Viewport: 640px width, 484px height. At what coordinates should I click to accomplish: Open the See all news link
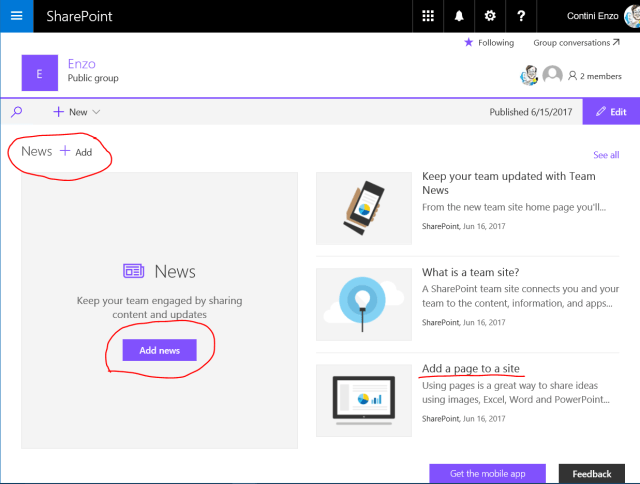(606, 155)
